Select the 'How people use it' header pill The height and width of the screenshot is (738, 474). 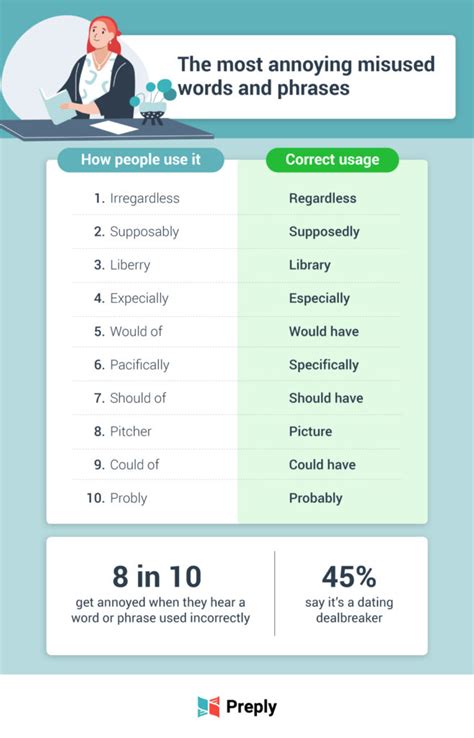coord(141,160)
